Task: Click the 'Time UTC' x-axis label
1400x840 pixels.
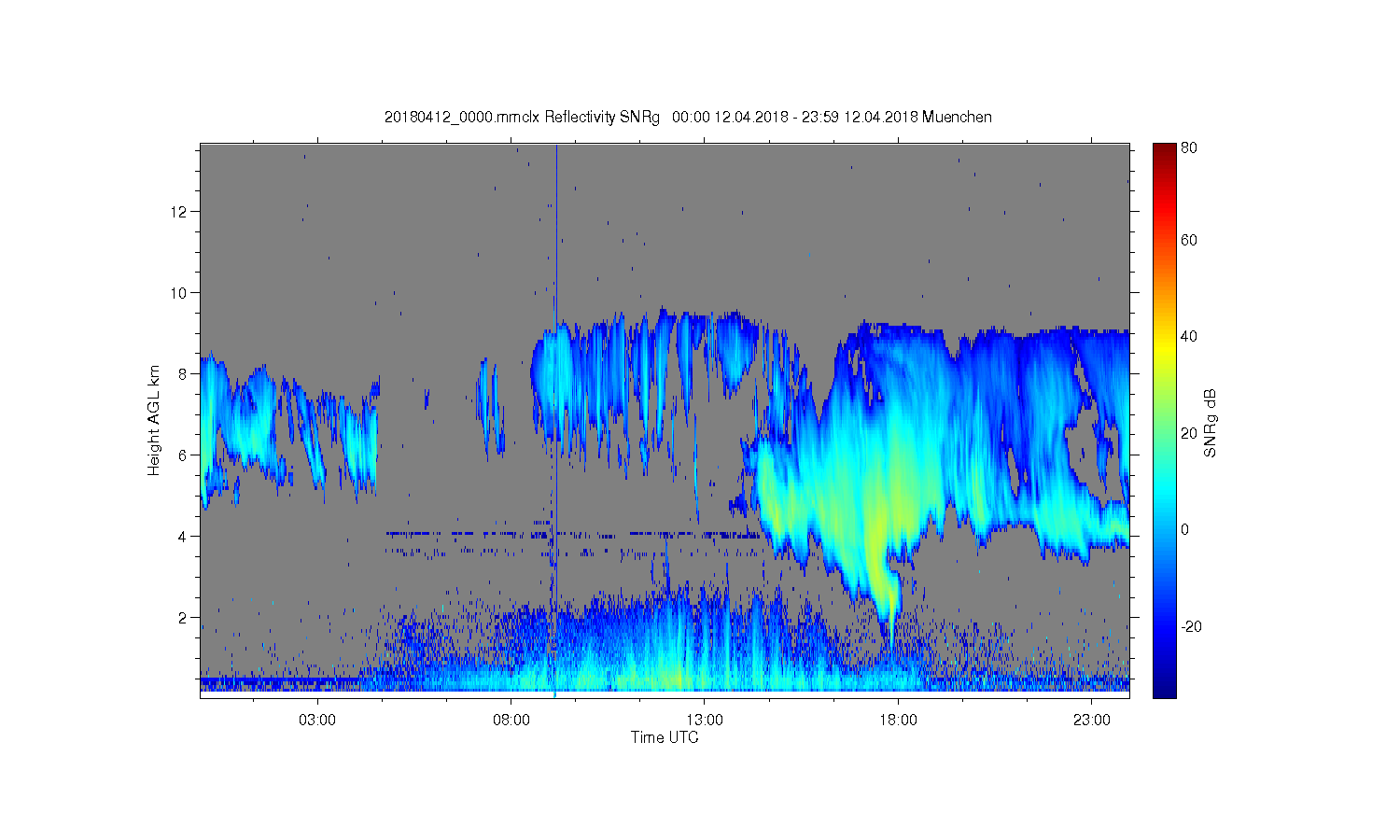Action: pyautogui.click(x=665, y=737)
